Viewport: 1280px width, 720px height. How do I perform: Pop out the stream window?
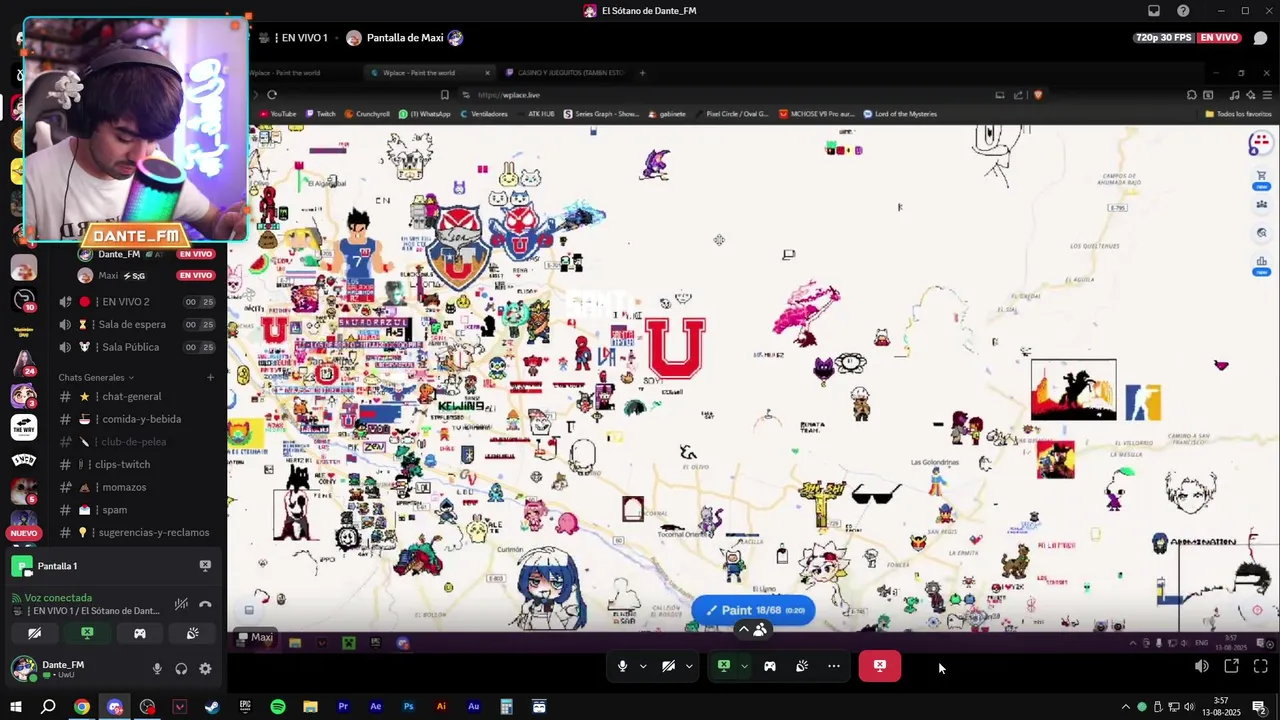pos(1232,666)
